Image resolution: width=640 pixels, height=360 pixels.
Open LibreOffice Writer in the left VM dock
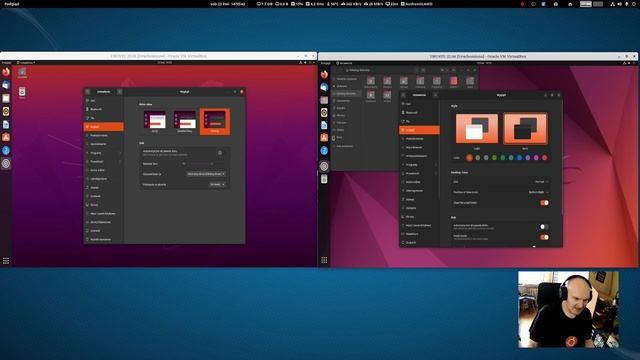coord(6,124)
